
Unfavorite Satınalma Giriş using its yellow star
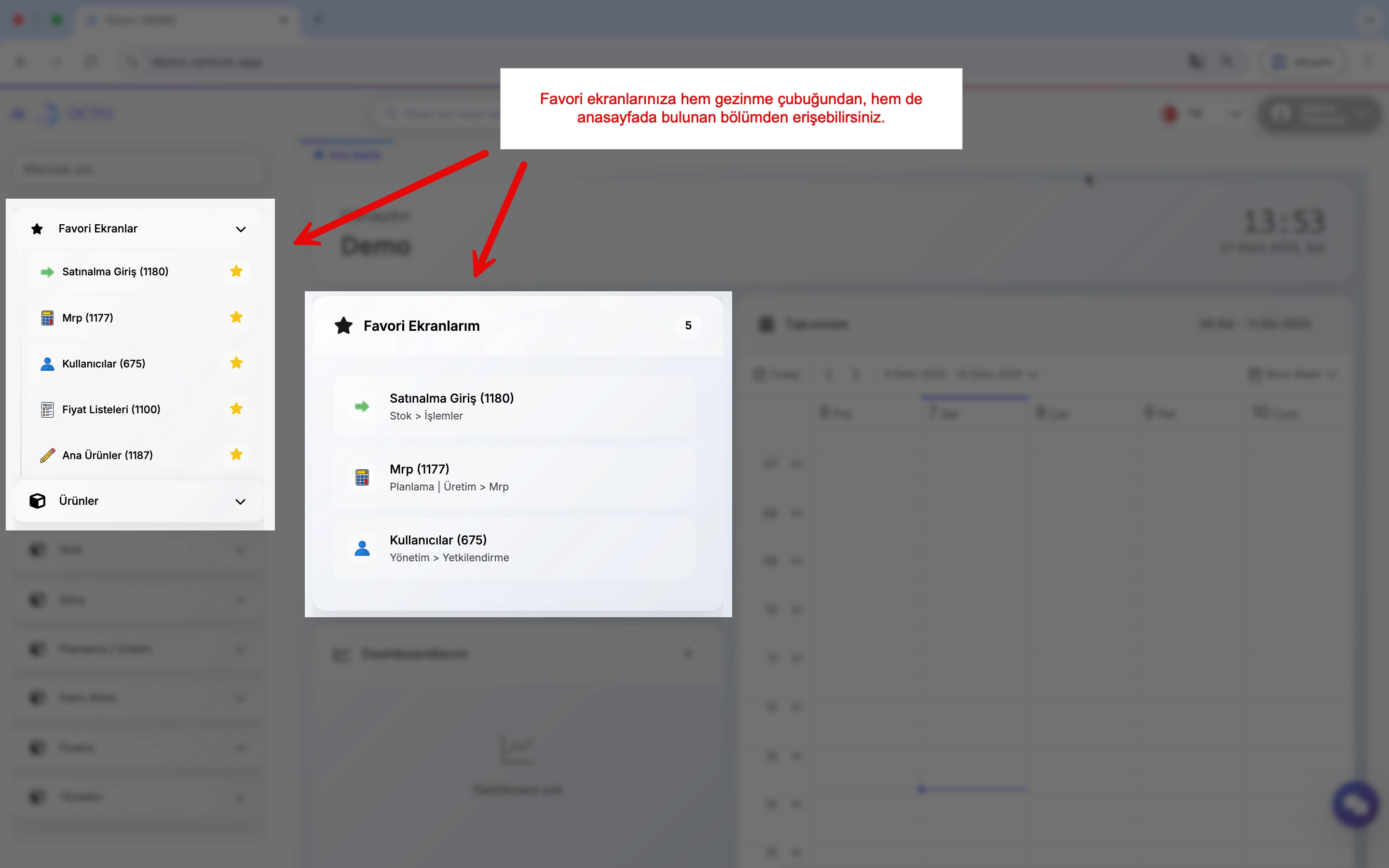click(x=236, y=271)
